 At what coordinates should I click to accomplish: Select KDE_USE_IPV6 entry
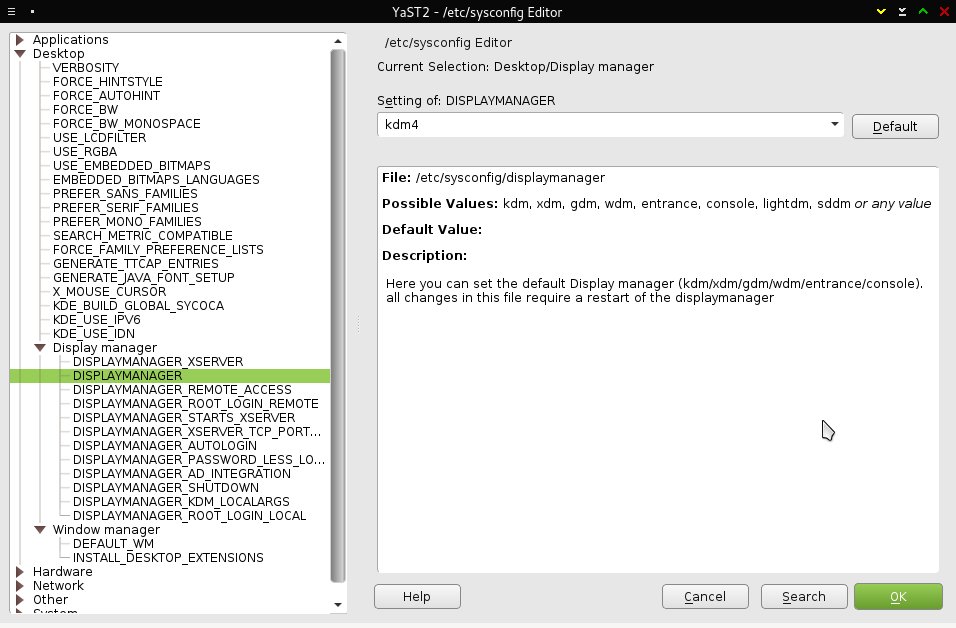pos(96,320)
